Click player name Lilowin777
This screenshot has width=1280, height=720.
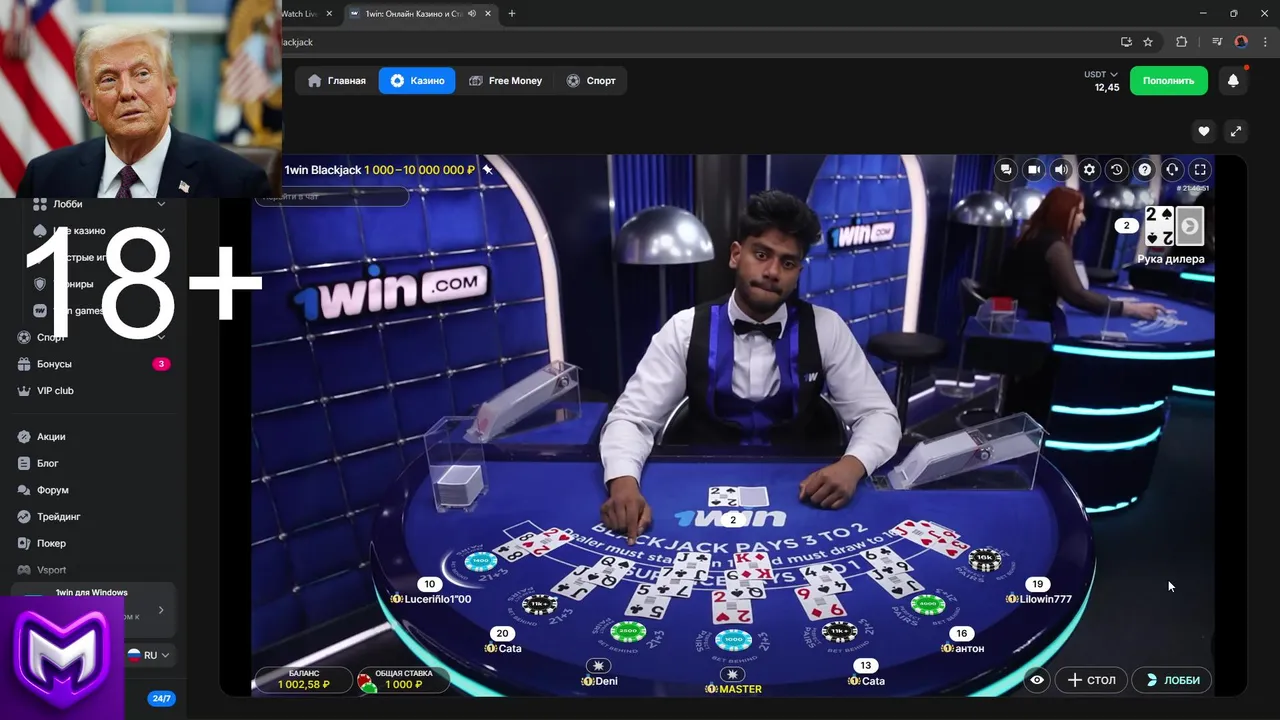click(x=1045, y=599)
